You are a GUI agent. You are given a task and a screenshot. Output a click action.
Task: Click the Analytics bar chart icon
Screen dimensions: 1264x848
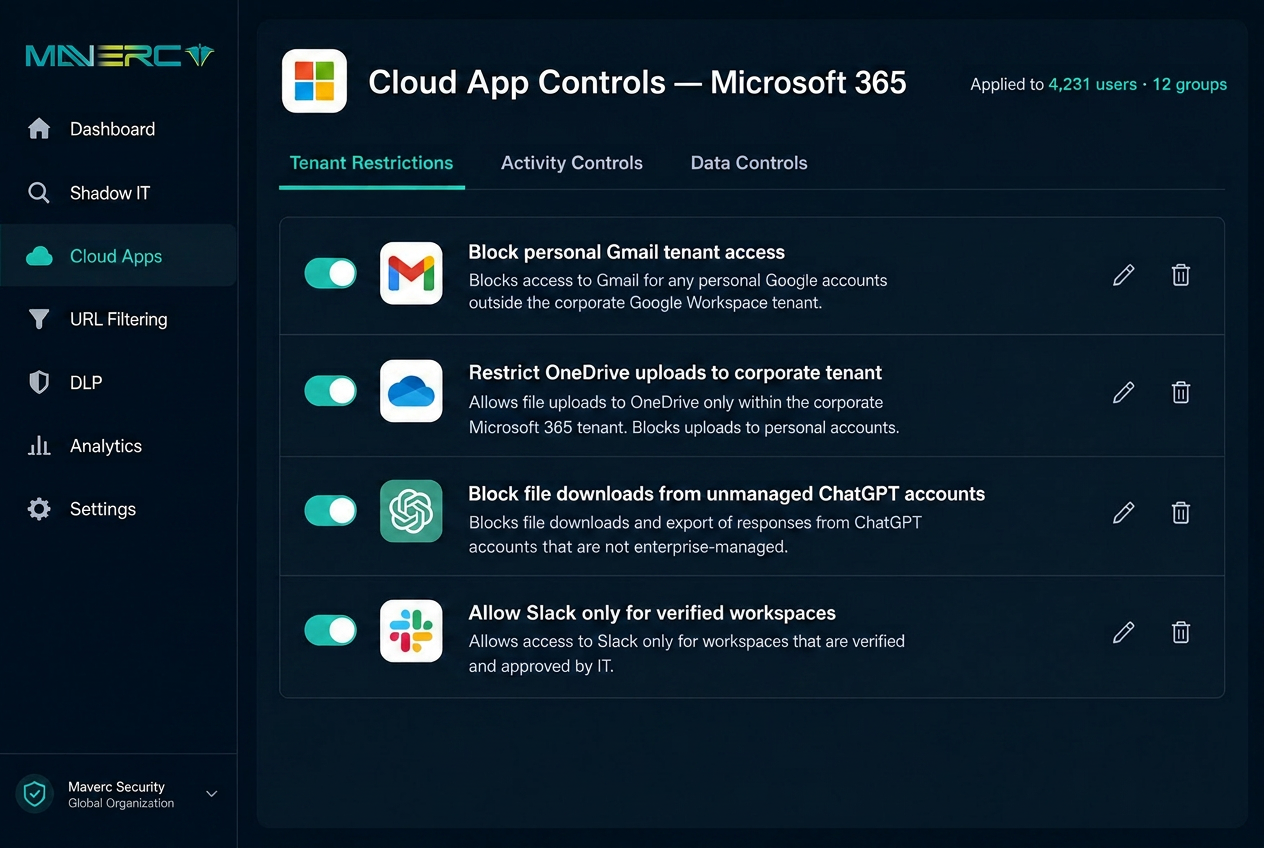click(x=39, y=446)
